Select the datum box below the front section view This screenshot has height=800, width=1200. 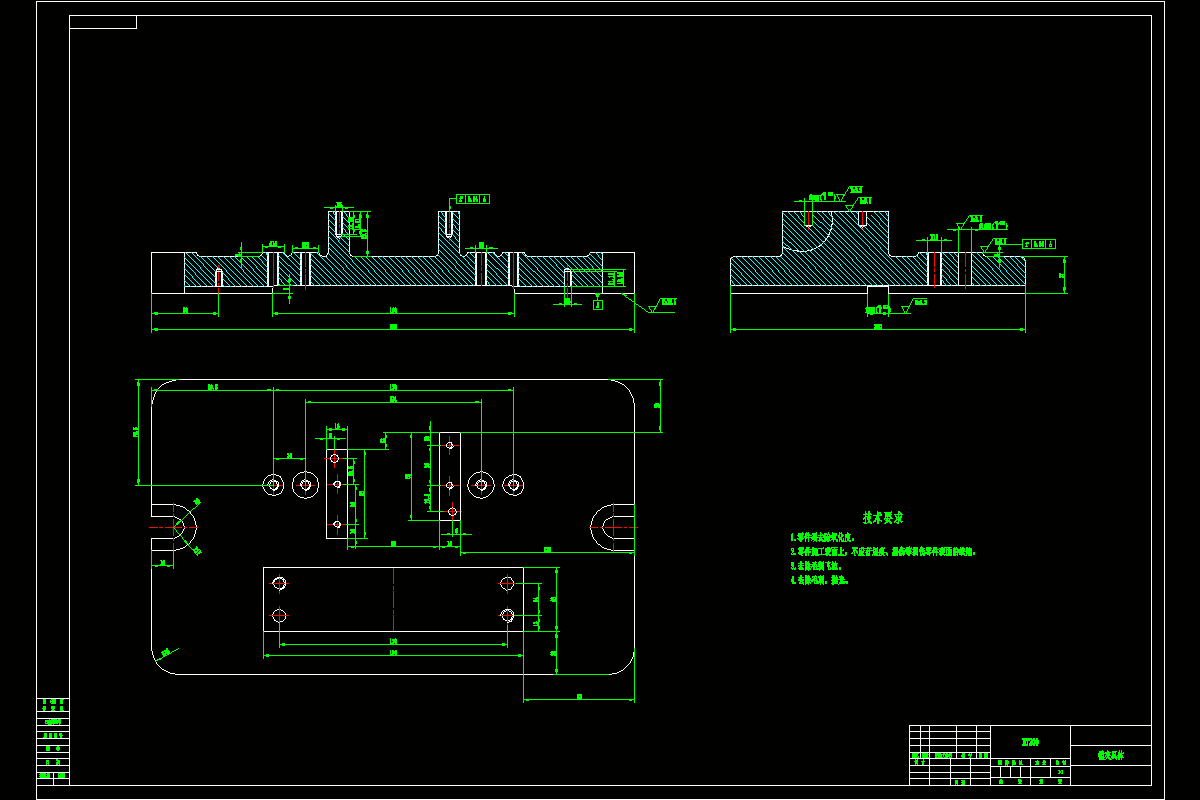(598, 304)
